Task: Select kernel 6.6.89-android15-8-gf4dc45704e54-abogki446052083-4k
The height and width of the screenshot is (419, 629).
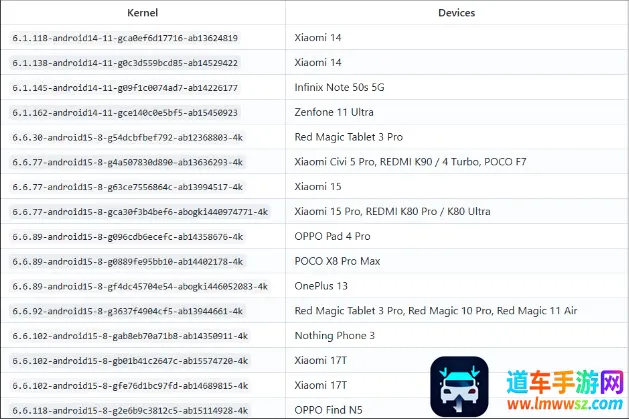Action: coord(140,287)
